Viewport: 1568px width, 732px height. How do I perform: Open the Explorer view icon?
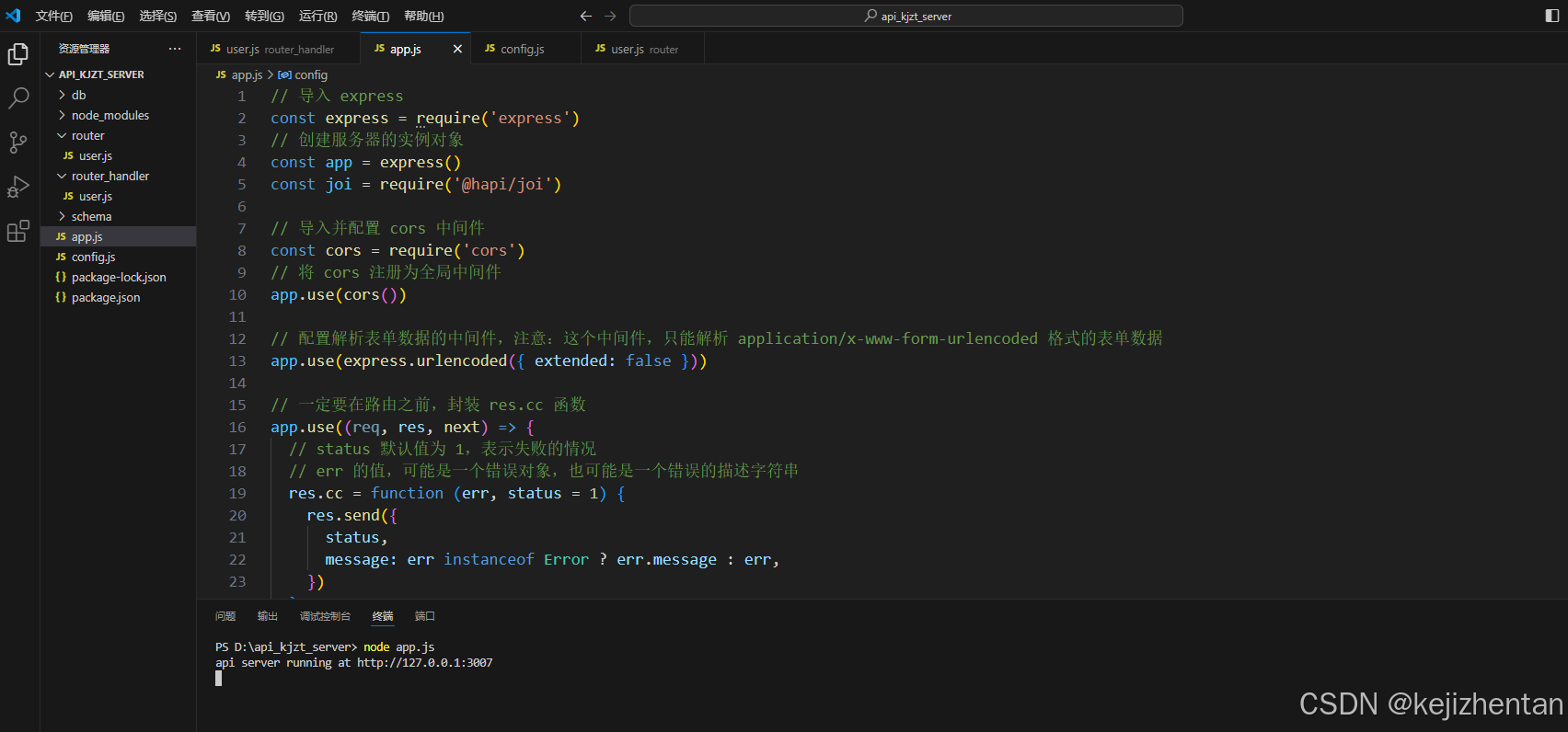coord(17,55)
